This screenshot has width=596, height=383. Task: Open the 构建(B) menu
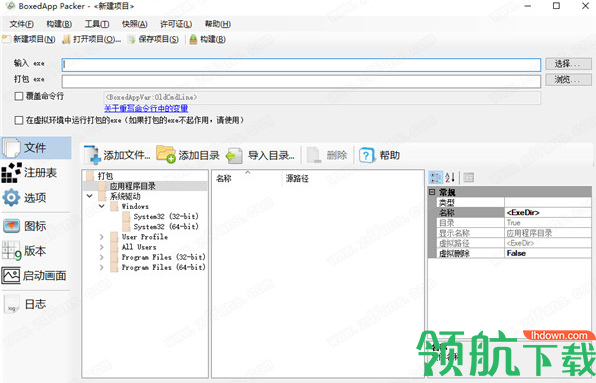(x=59, y=24)
